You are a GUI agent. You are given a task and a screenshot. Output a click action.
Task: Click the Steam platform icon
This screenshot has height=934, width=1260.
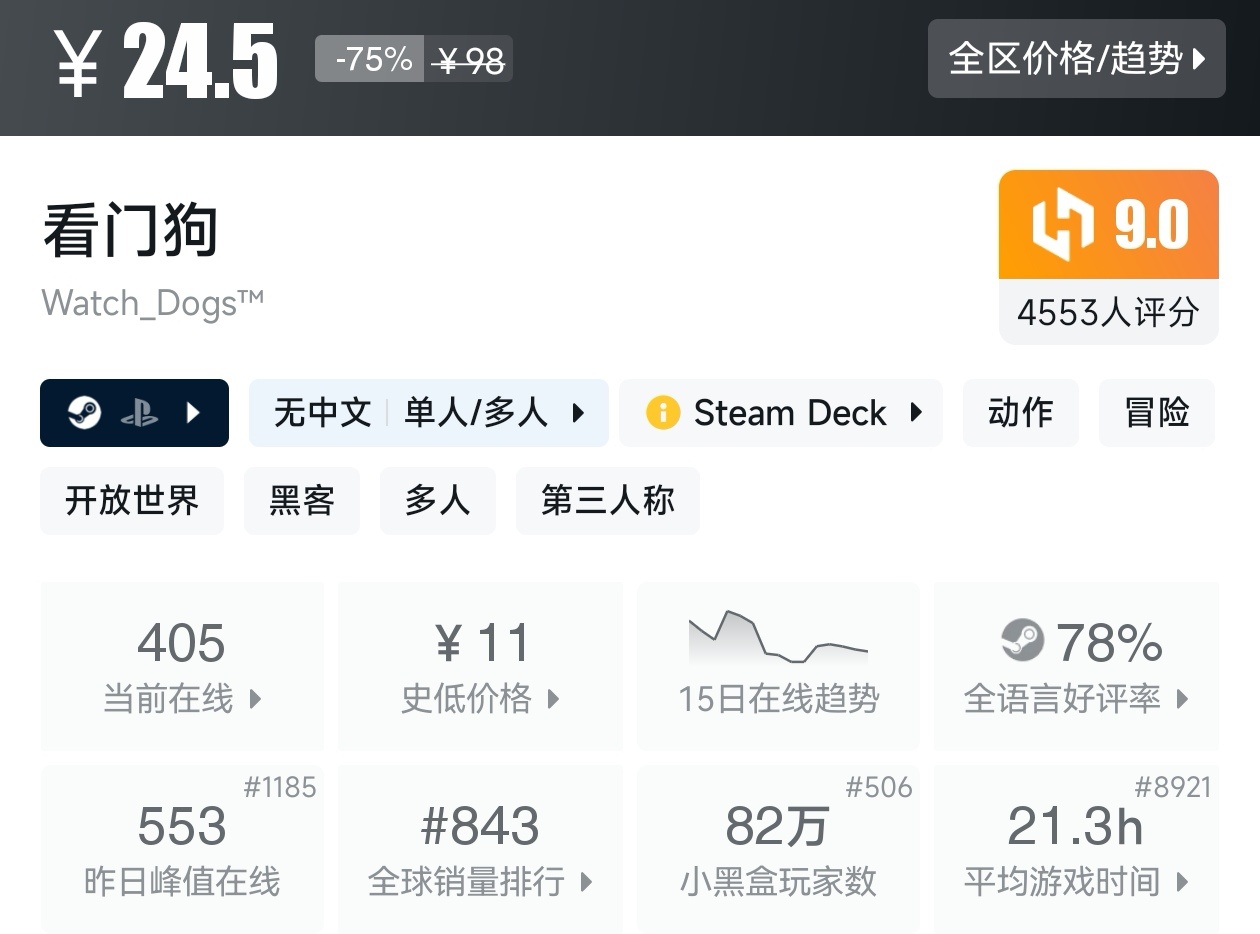coord(85,413)
